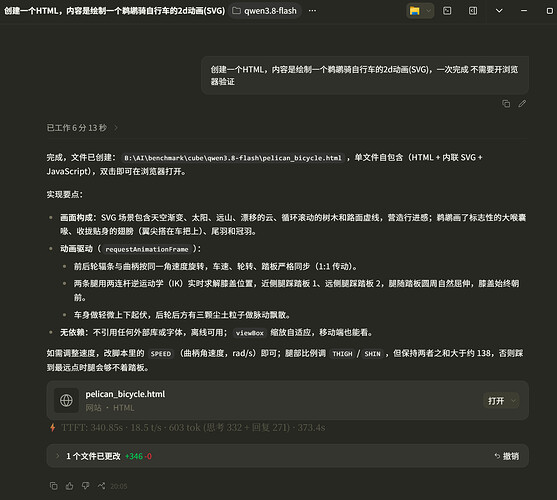
Task: Open the pelican_bicycle.html file card
Action: 287,400
